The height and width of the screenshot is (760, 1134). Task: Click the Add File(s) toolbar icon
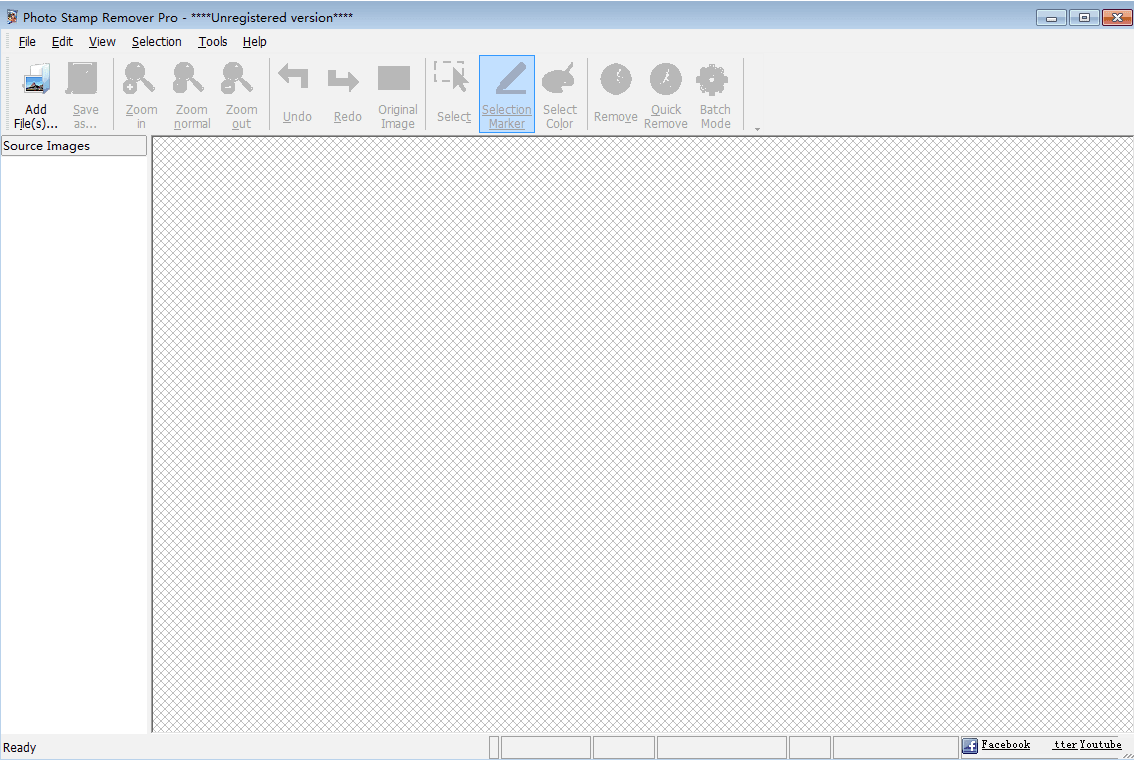pyautogui.click(x=36, y=95)
